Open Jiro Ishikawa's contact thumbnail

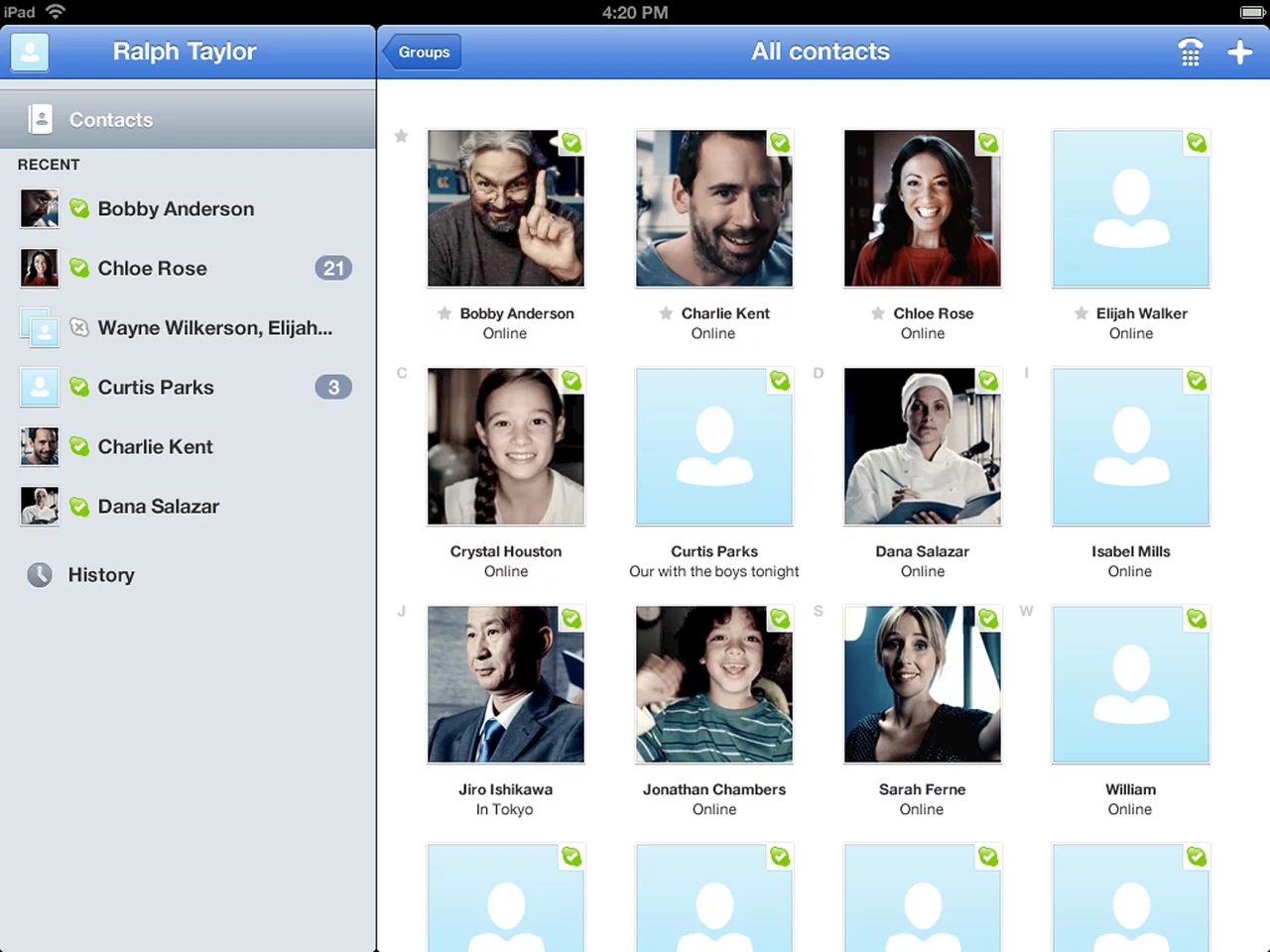pos(506,684)
